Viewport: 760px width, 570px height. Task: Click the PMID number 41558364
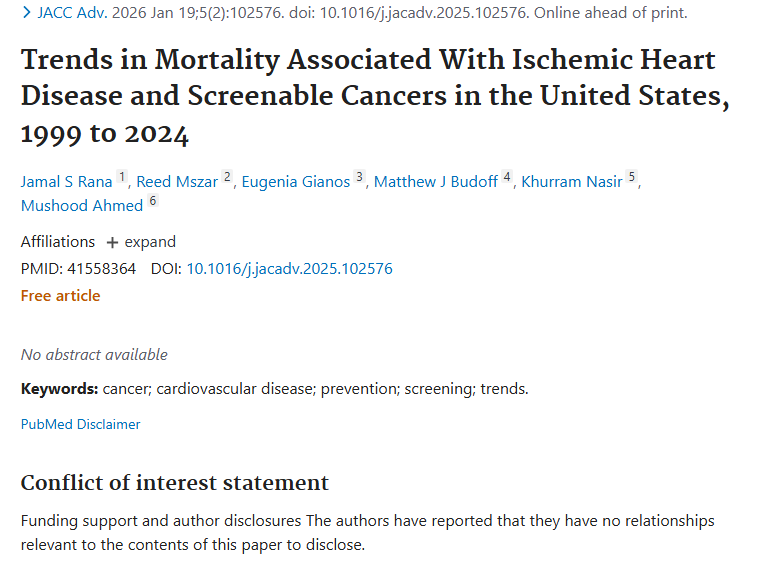point(101,269)
